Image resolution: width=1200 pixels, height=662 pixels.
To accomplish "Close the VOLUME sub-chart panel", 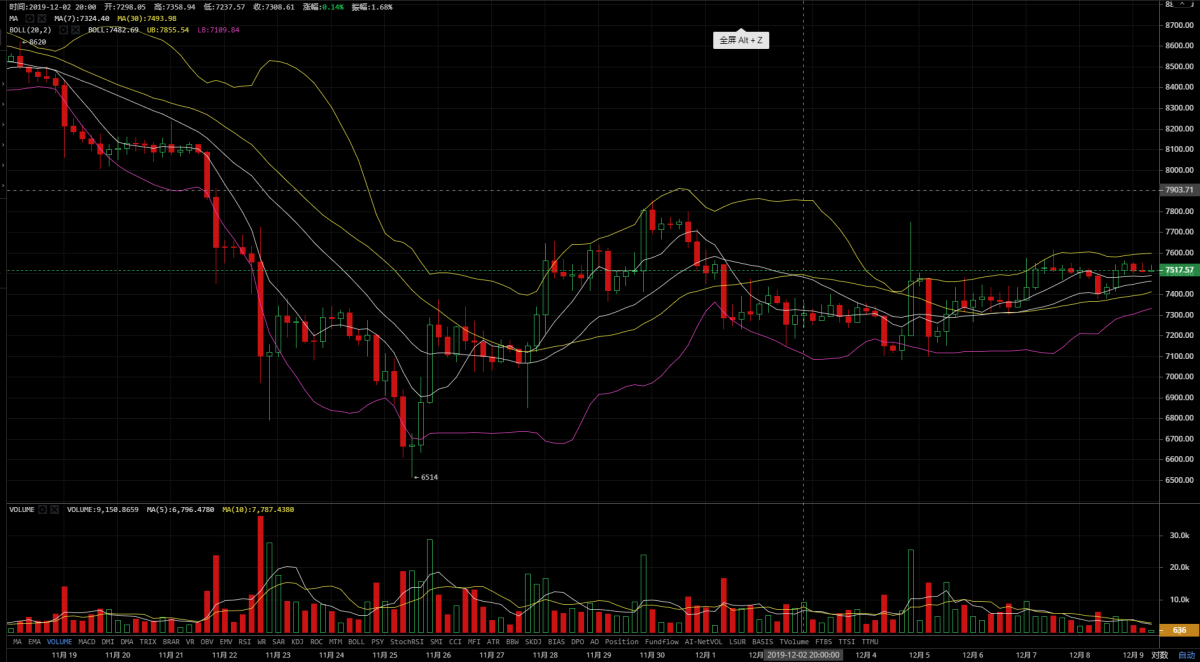I will 55,509.
